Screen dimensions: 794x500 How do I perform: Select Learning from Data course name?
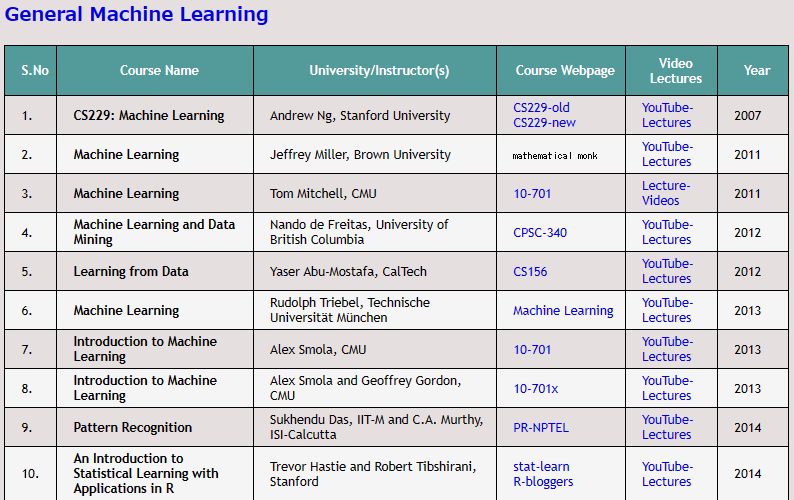131,272
